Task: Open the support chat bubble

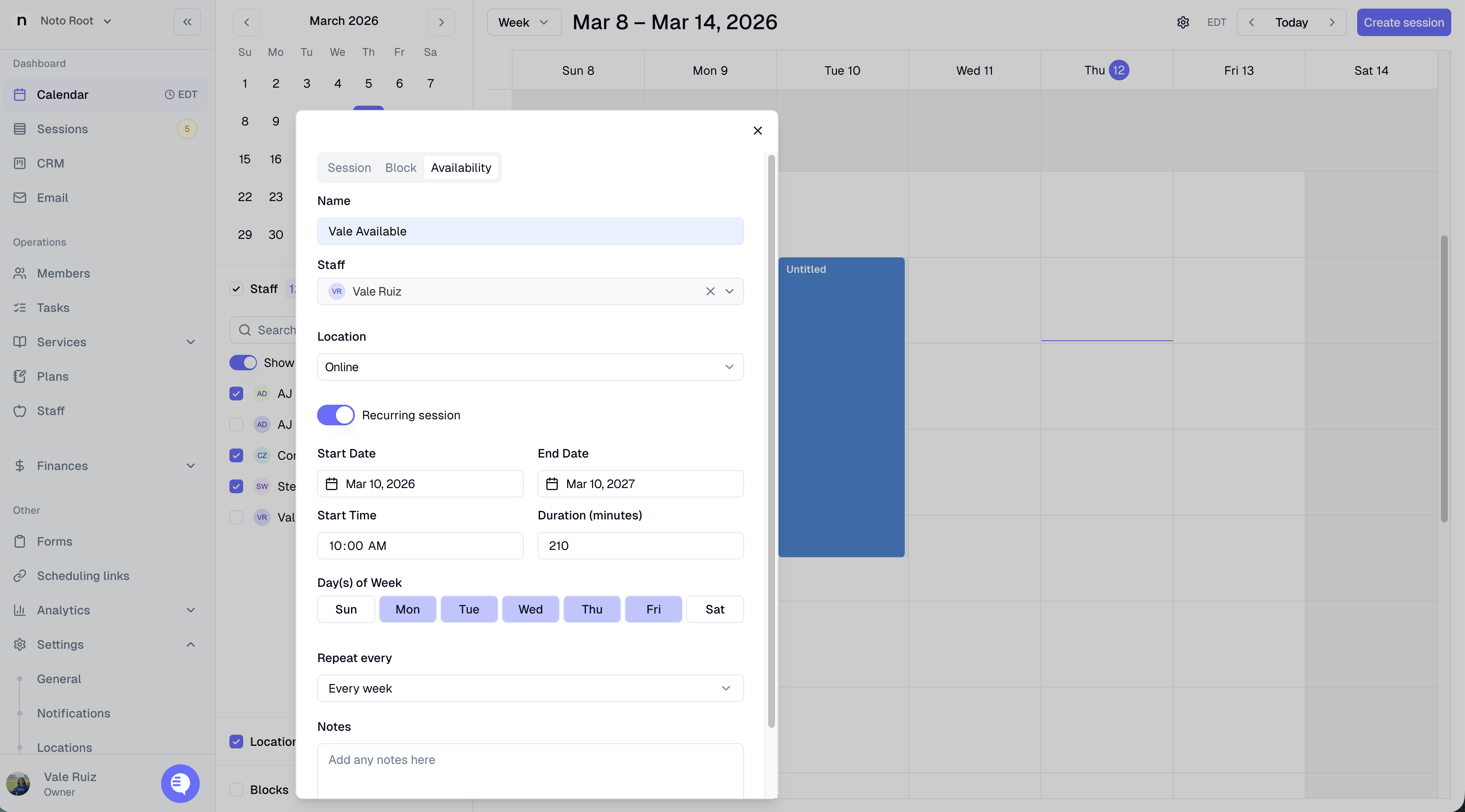Action: tap(180, 783)
